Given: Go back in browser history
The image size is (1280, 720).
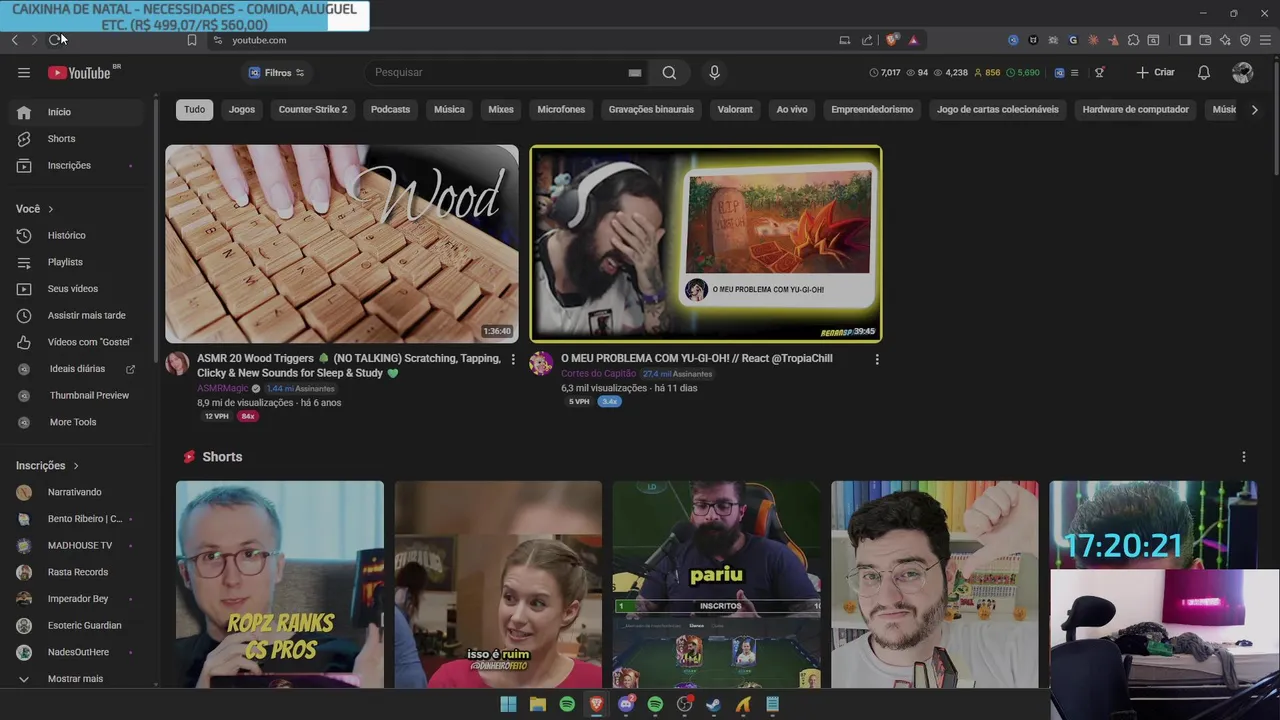Looking at the screenshot, I should pyautogui.click(x=14, y=40).
